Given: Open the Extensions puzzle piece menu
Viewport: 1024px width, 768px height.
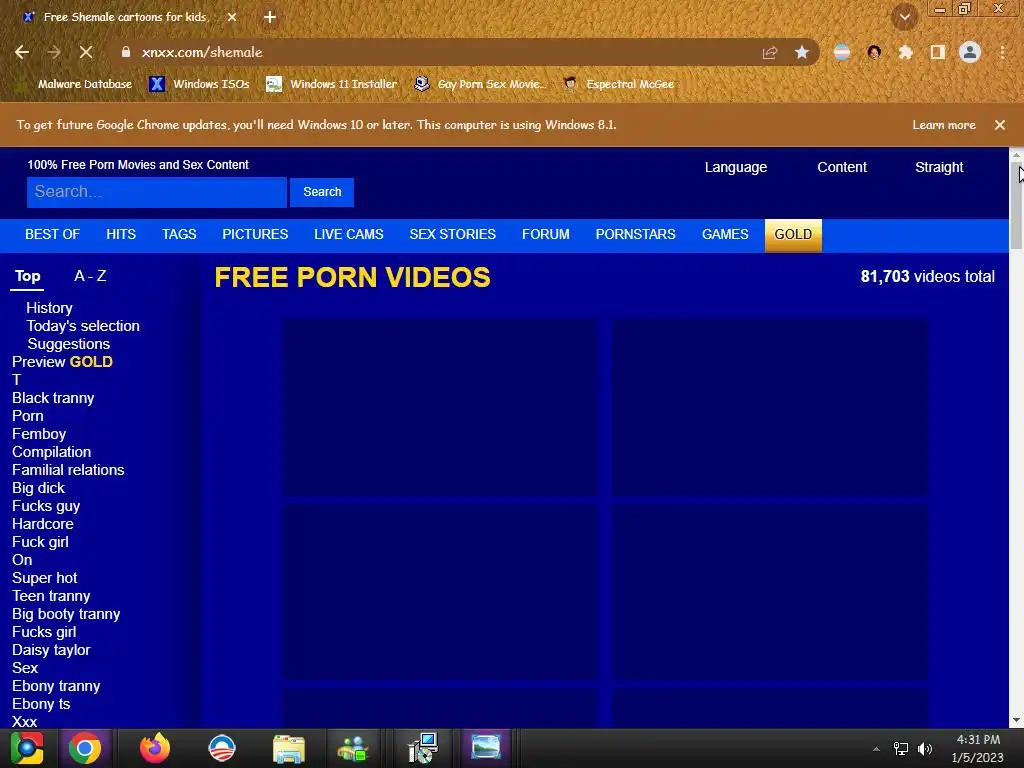Looking at the screenshot, I should point(905,52).
